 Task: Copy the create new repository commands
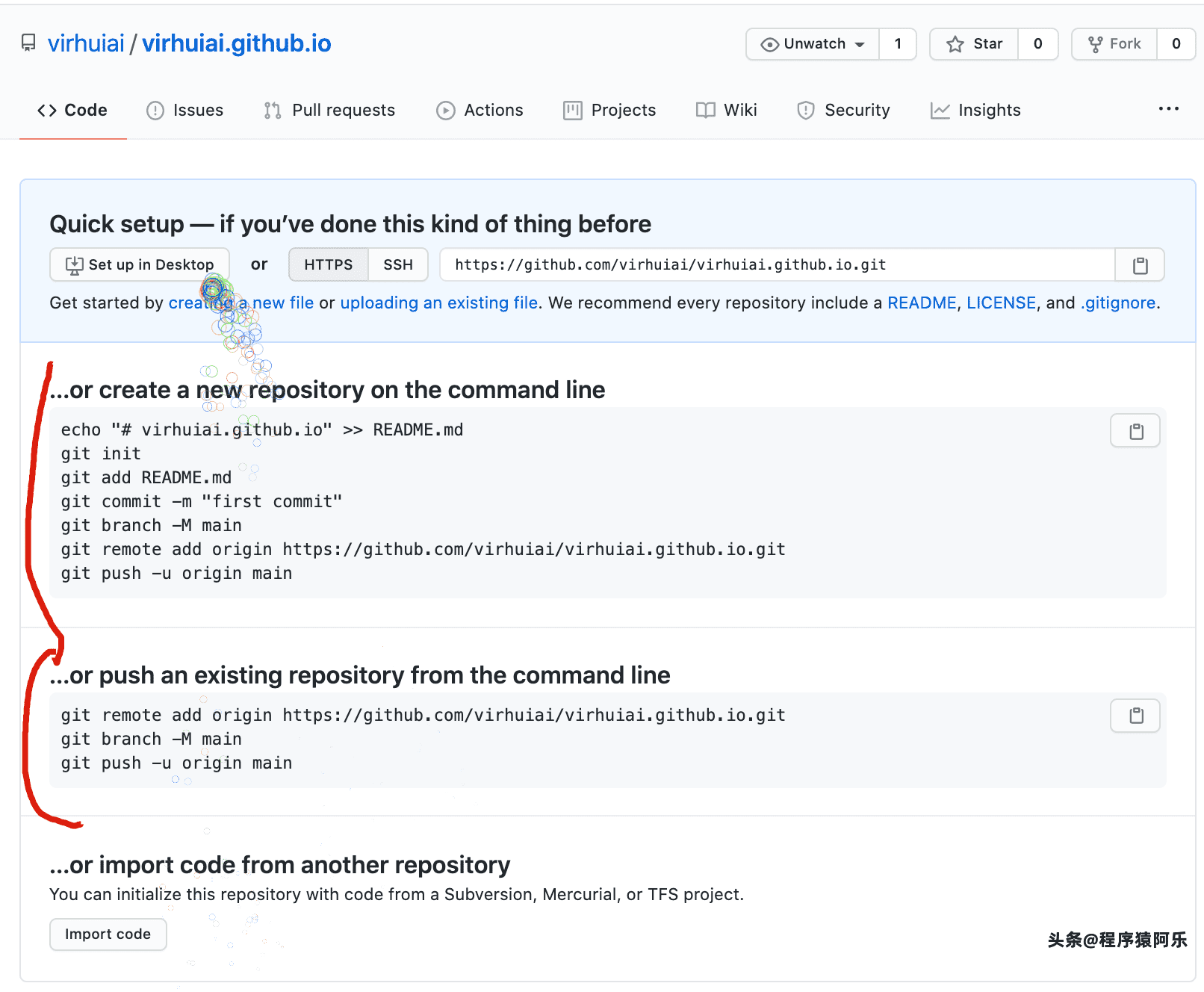1135,430
